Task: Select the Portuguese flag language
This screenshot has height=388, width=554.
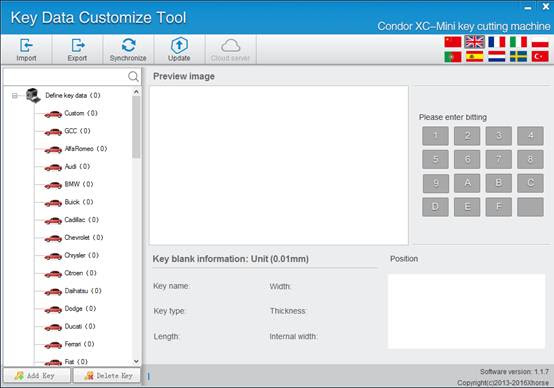Action: click(453, 57)
